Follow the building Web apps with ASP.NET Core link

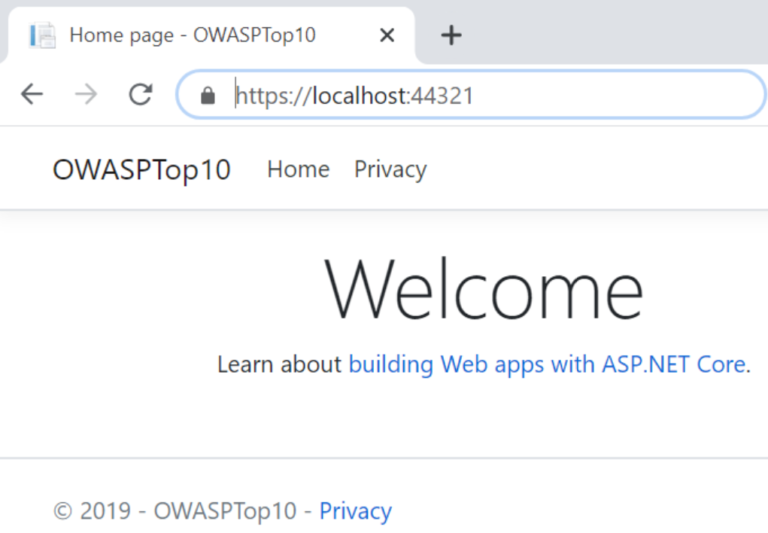(x=546, y=364)
